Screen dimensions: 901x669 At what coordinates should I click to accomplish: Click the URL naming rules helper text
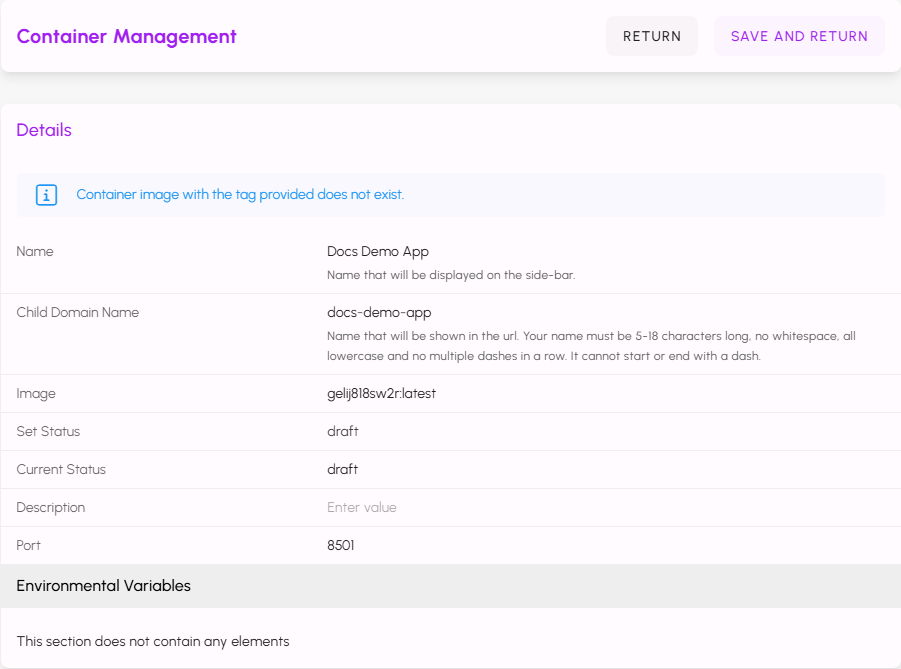591,346
